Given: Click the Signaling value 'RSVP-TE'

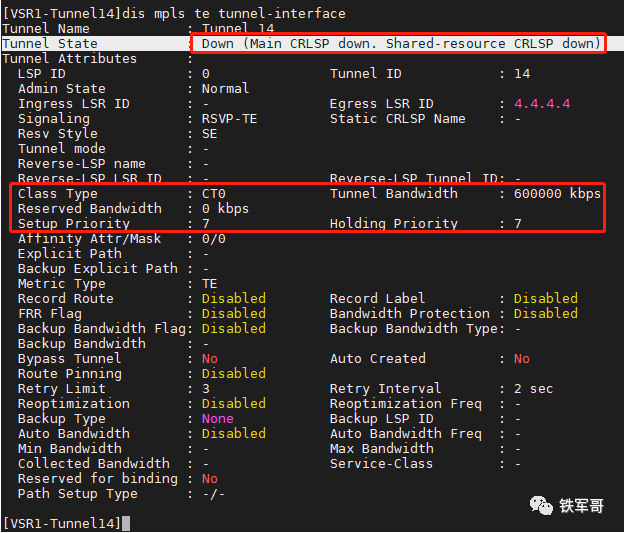Looking at the screenshot, I should [230, 119].
